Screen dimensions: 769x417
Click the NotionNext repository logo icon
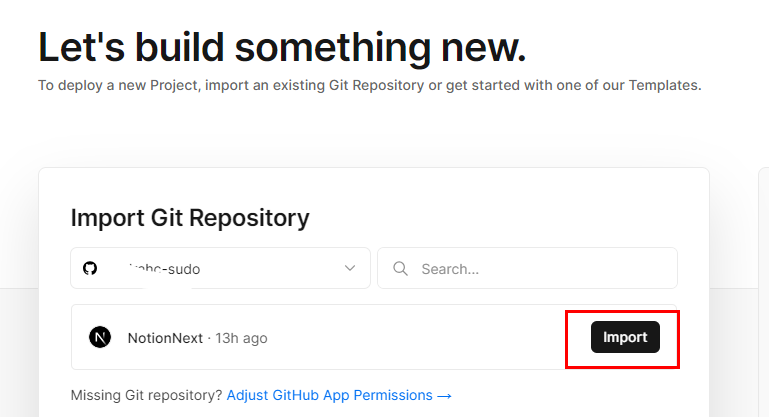[100, 338]
